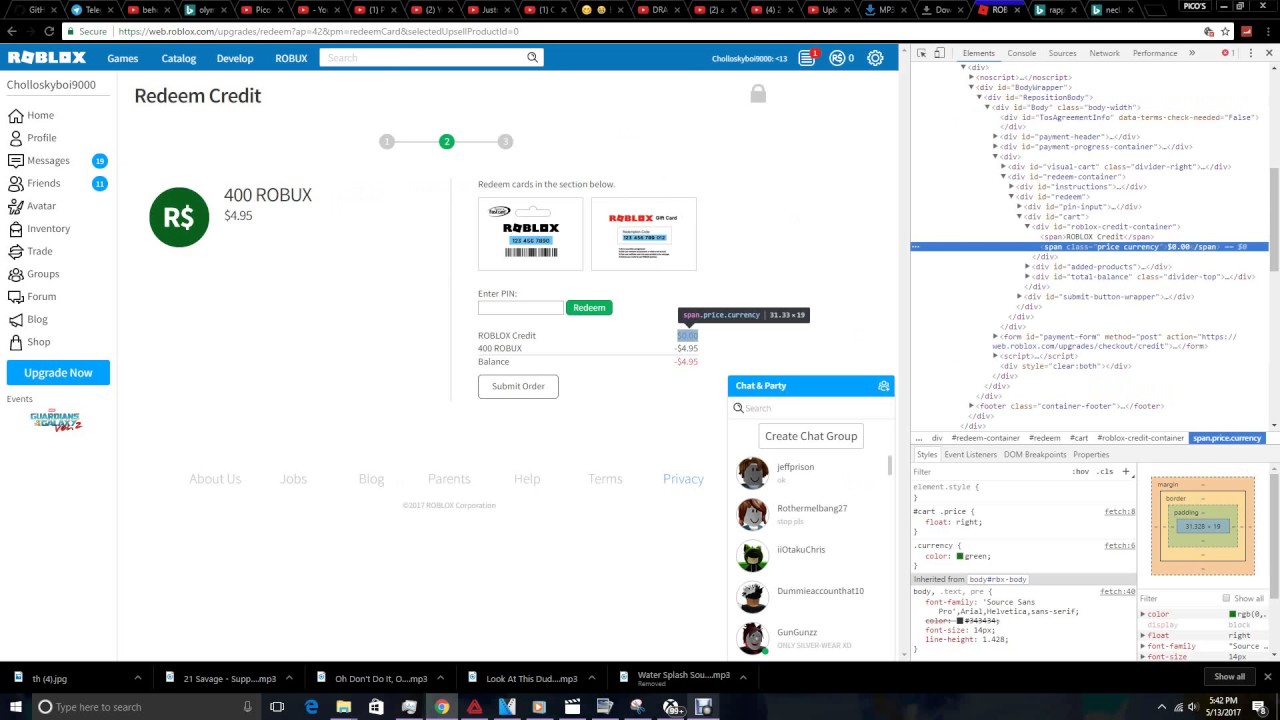Viewport: 1280px width, 720px height.
Task: Expand the div id="total-balance" node
Action: [x=1027, y=277]
